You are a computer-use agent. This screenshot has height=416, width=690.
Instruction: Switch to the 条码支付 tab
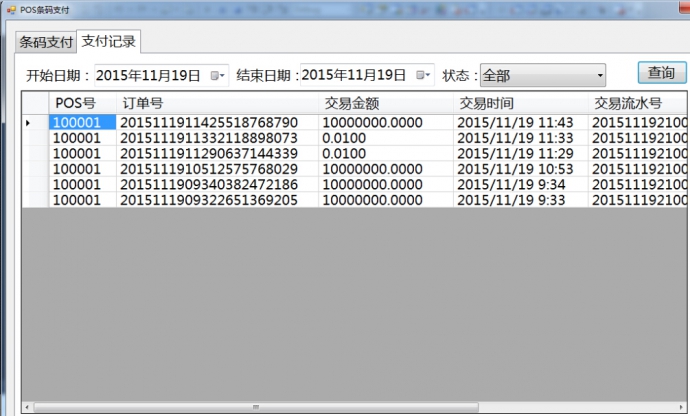tap(46, 42)
